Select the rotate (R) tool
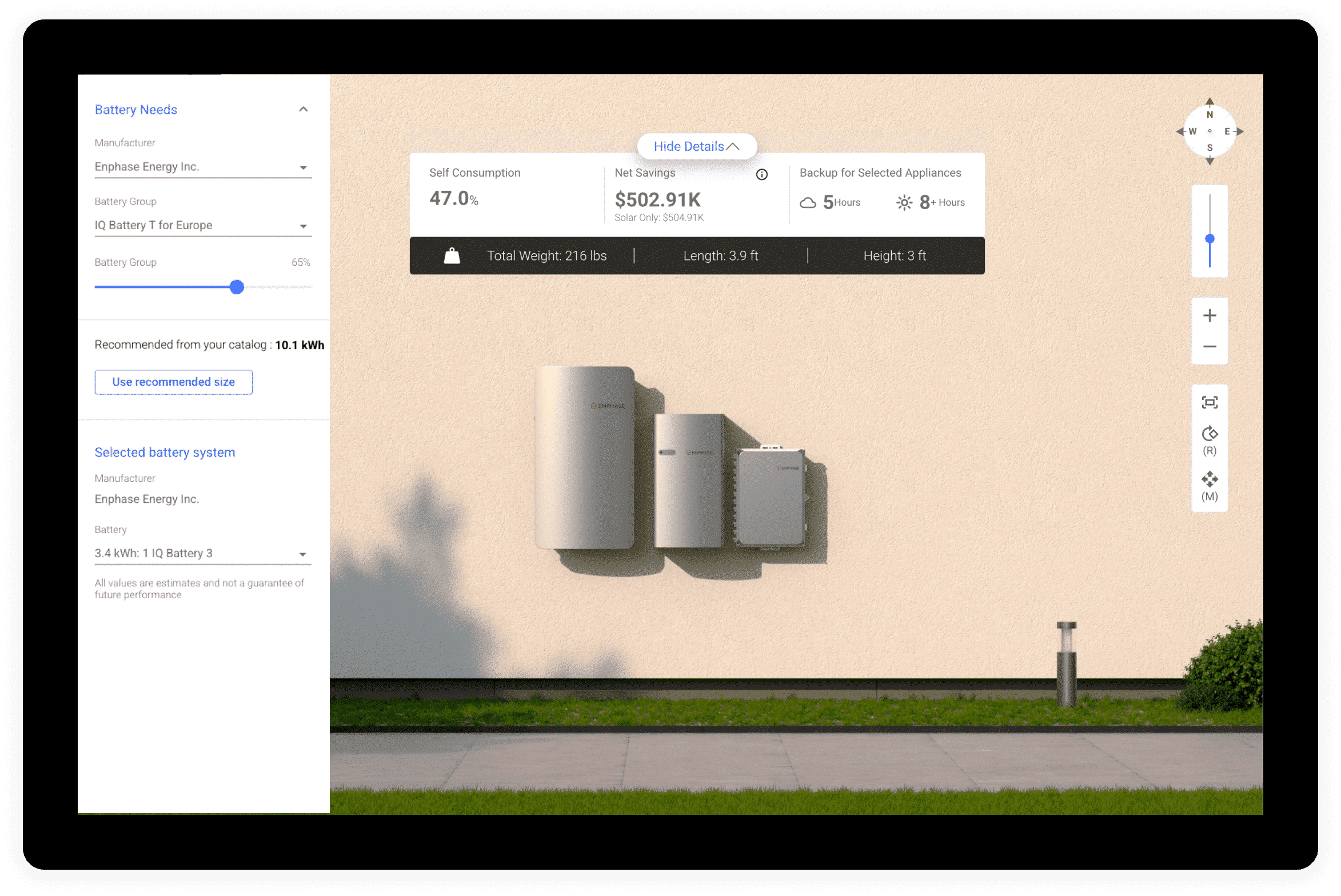The height and width of the screenshot is (896, 1341). (1210, 440)
